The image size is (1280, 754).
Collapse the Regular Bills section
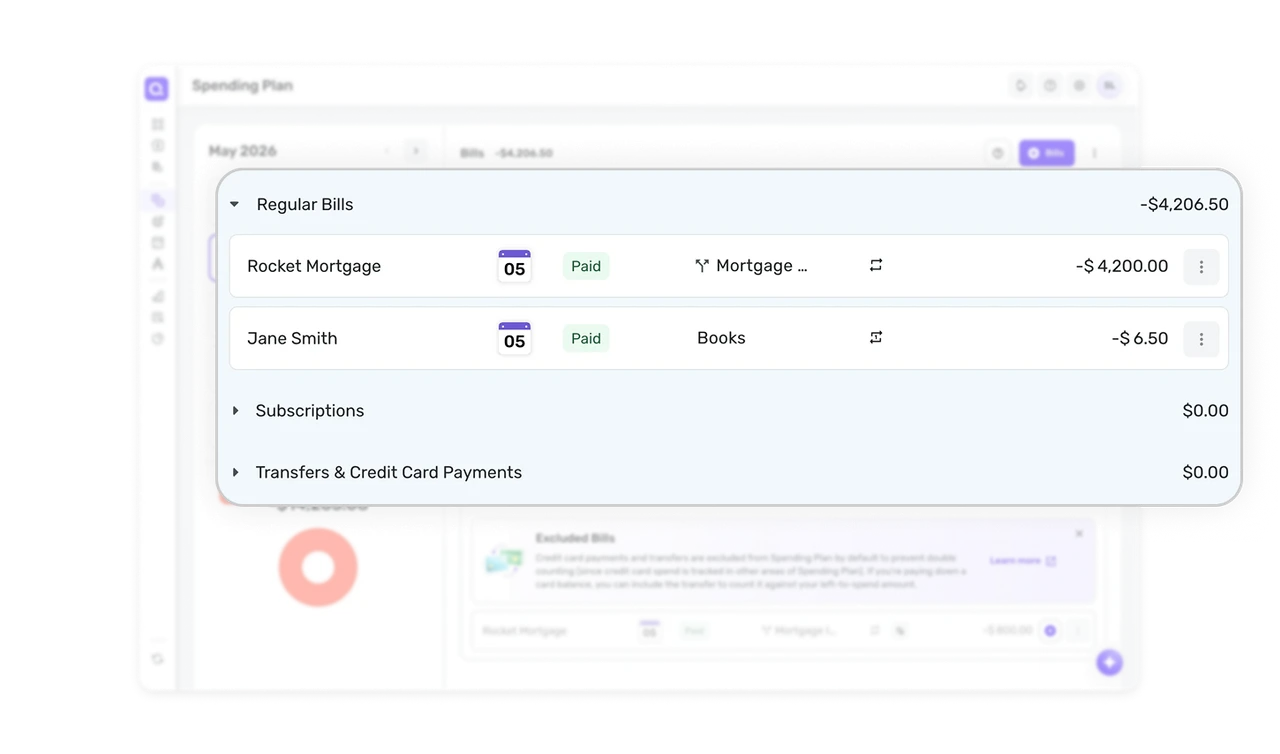(x=234, y=204)
